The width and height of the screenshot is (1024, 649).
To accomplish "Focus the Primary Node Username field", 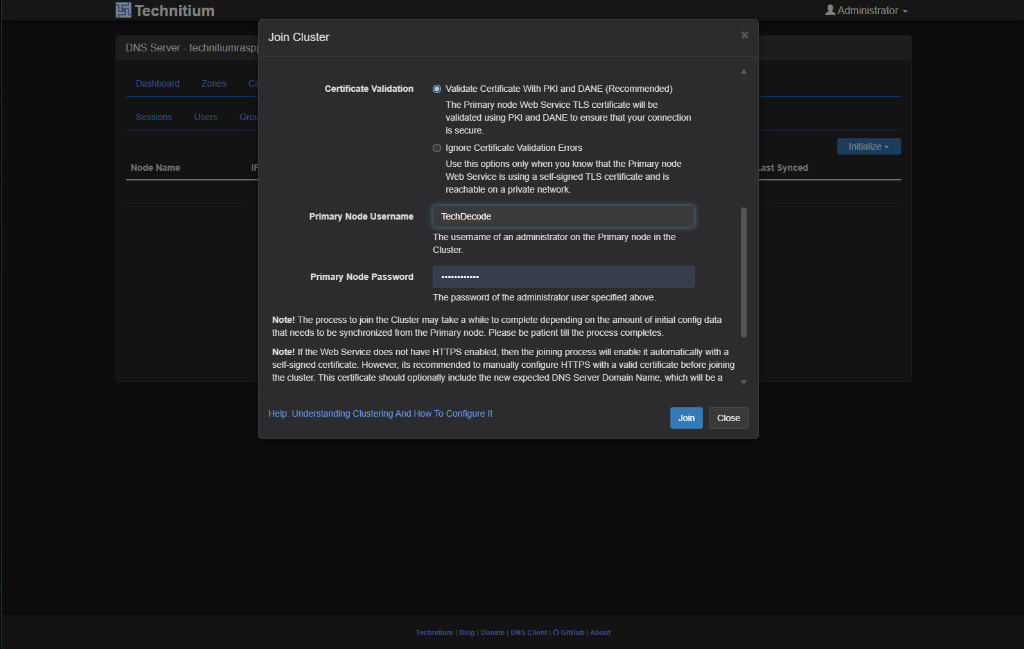I will [564, 217].
